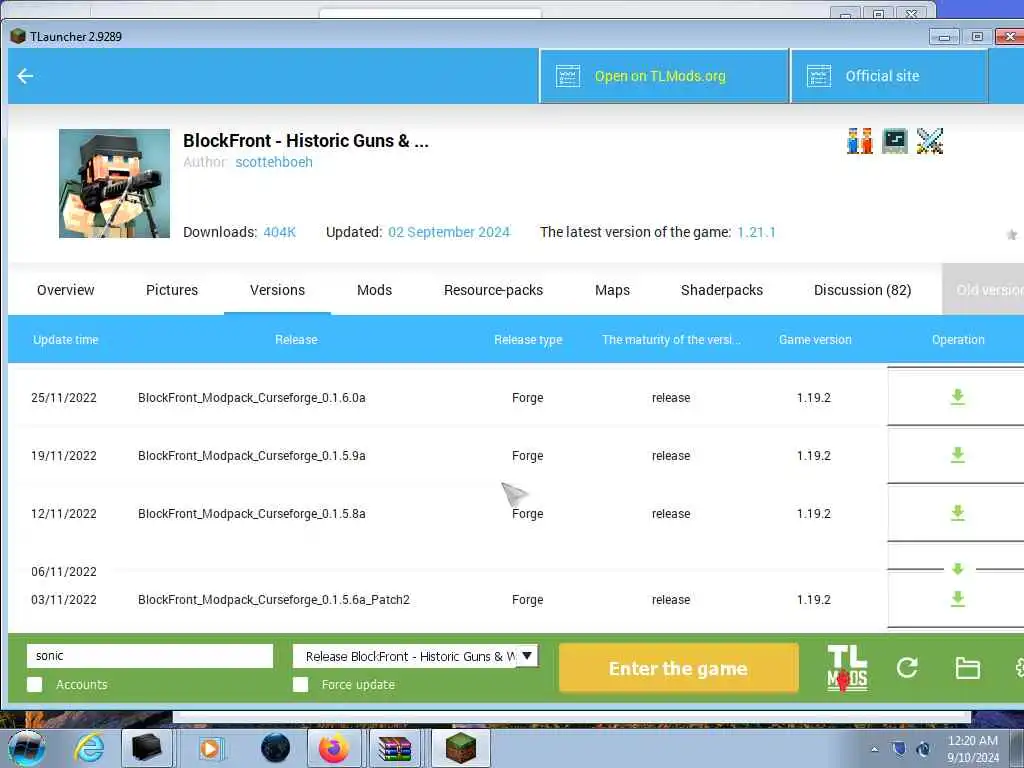The width and height of the screenshot is (1024, 768).
Task: Click the 12/11/2022 update date
Action: point(64,514)
